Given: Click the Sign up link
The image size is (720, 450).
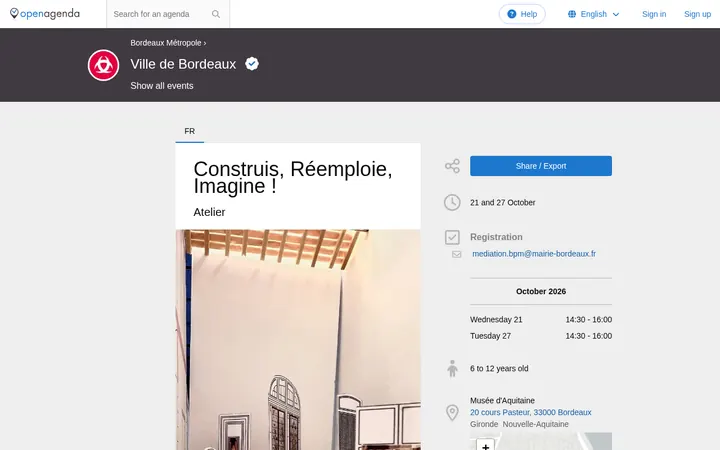Looking at the screenshot, I should pyautogui.click(x=697, y=14).
